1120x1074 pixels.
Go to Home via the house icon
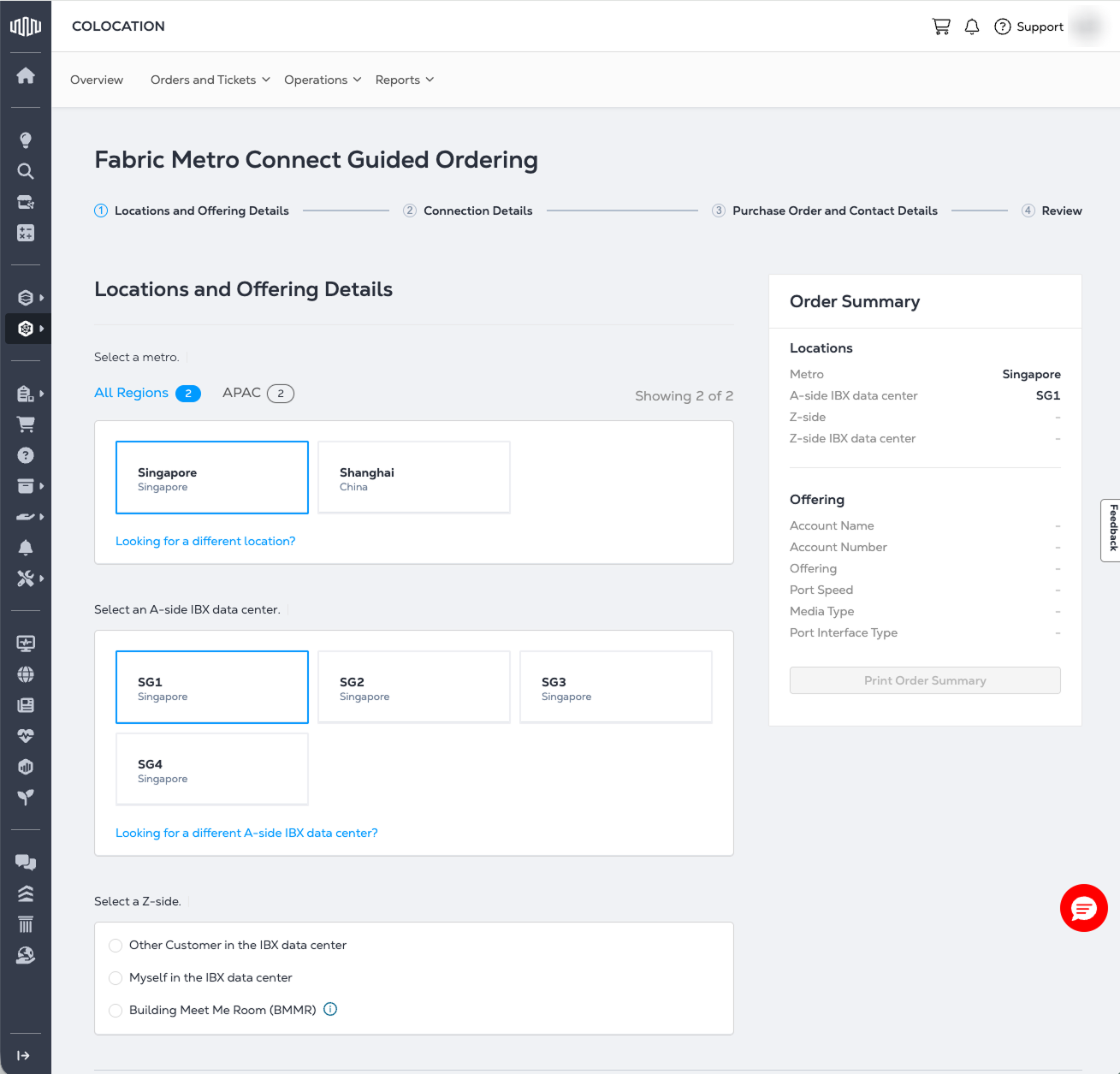26,75
